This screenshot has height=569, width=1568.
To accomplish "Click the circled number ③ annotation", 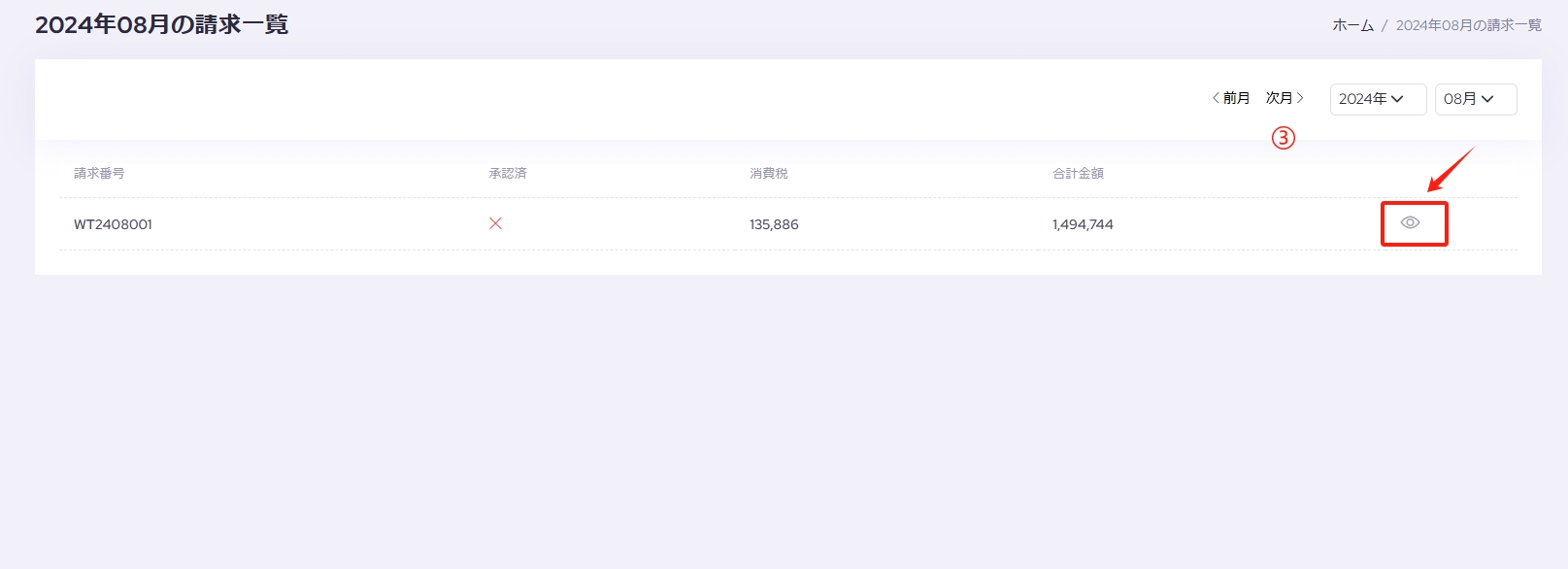I will [x=1284, y=138].
